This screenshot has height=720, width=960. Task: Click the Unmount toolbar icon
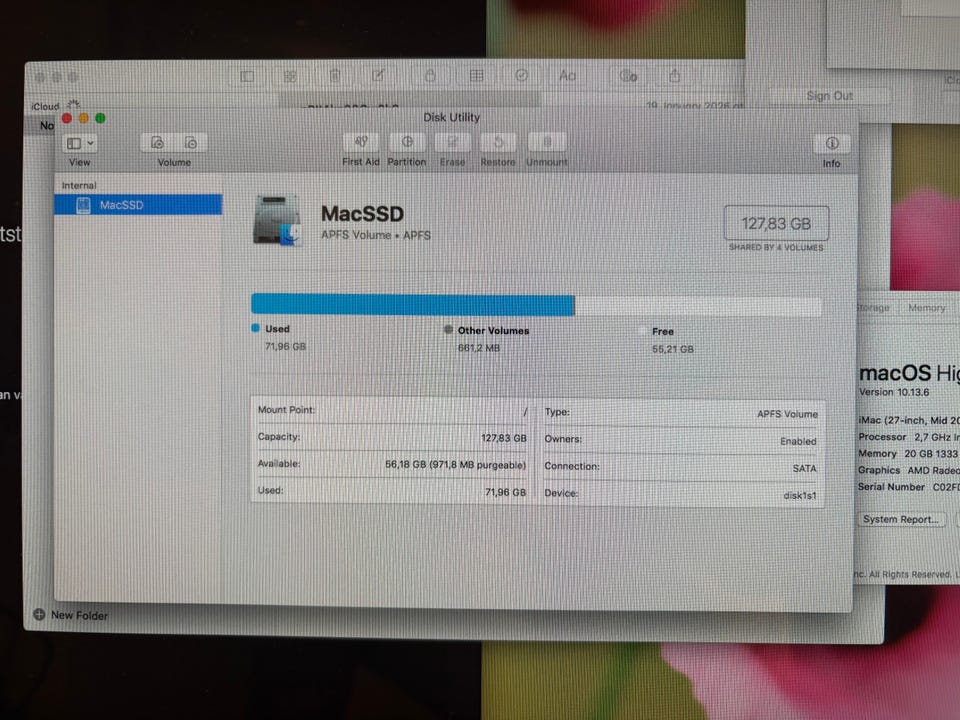(x=547, y=142)
